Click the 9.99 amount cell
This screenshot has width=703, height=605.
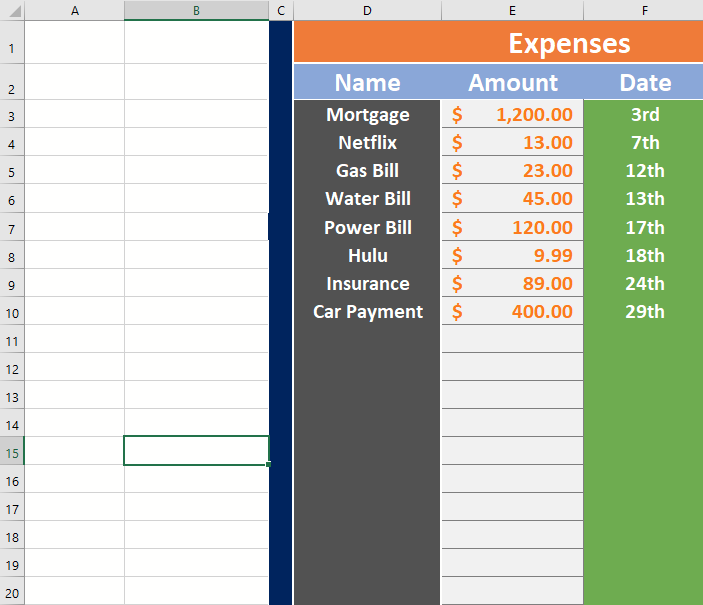point(512,255)
